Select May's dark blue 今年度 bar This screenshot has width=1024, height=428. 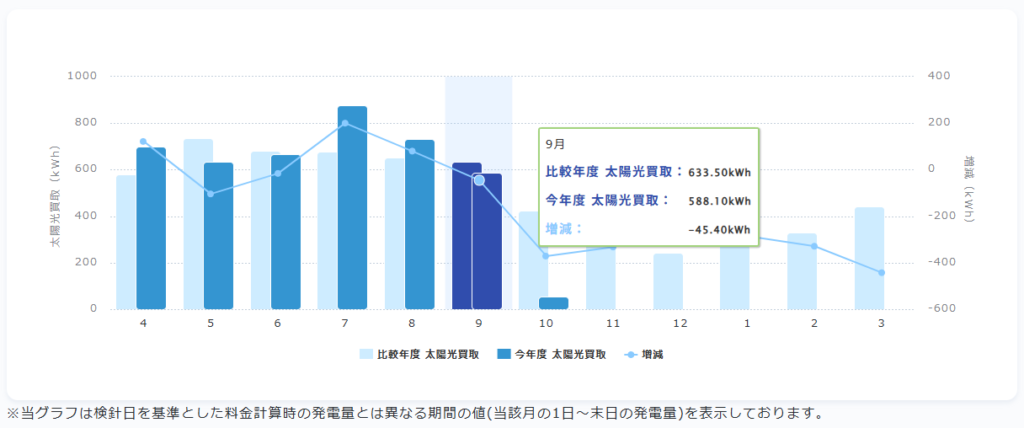point(218,236)
